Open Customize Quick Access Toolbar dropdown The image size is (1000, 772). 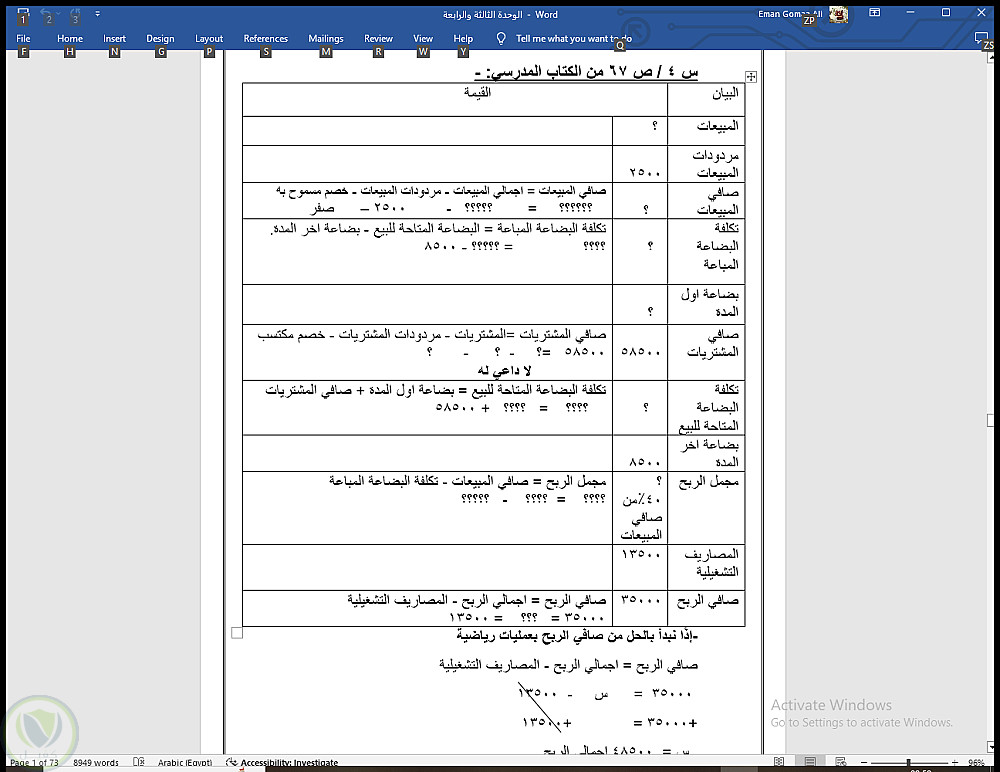(98, 13)
